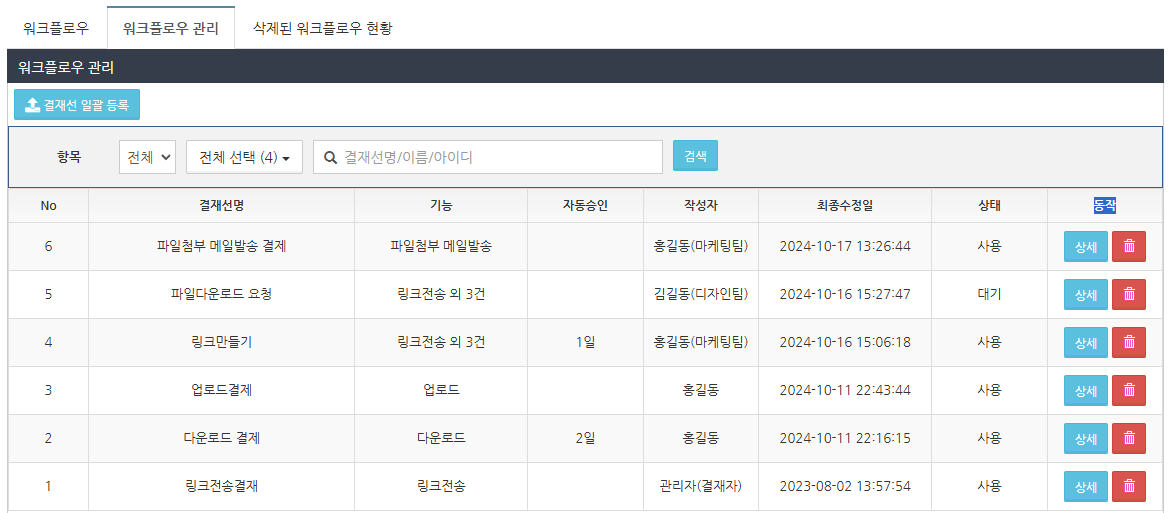Switch to the 워크플로우 tab
The width and height of the screenshot is (1169, 513).
click(x=56, y=28)
